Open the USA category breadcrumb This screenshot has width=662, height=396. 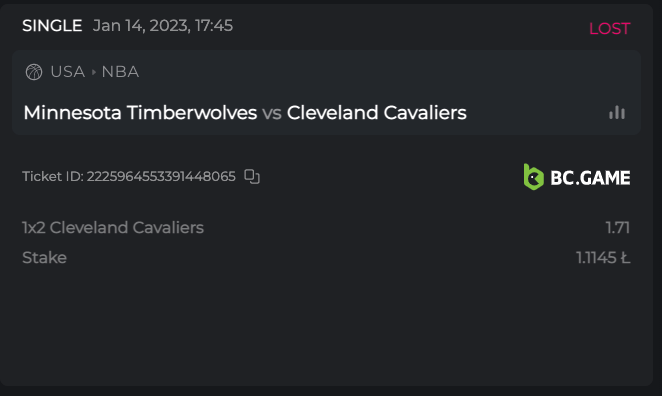(68, 72)
